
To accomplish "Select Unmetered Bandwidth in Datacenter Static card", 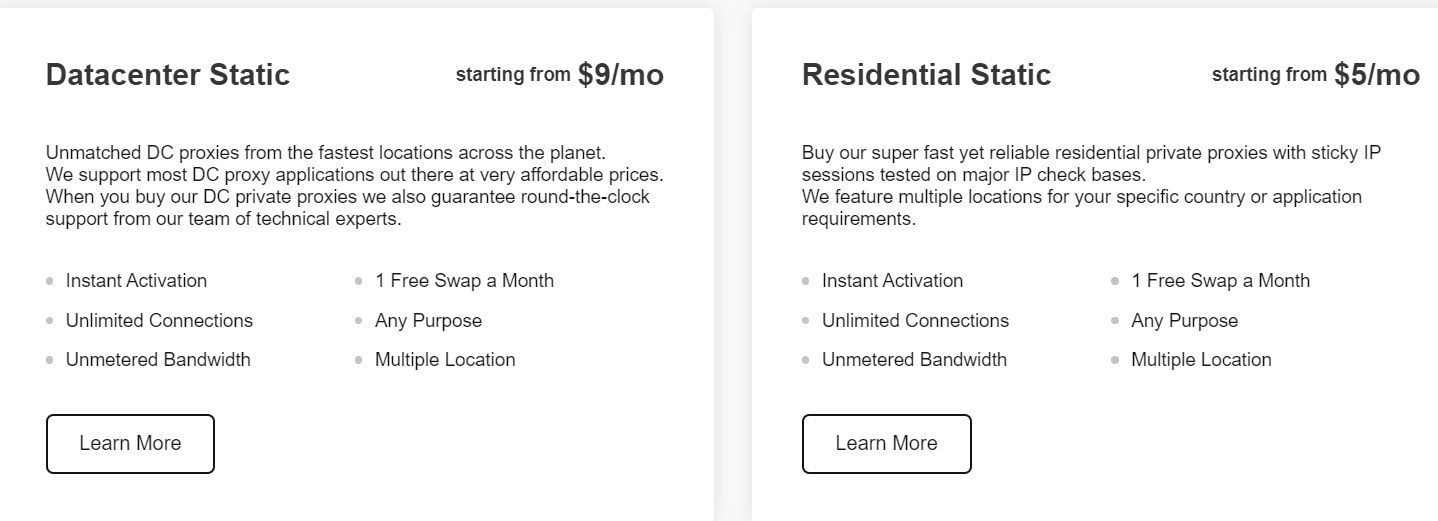I will [158, 360].
